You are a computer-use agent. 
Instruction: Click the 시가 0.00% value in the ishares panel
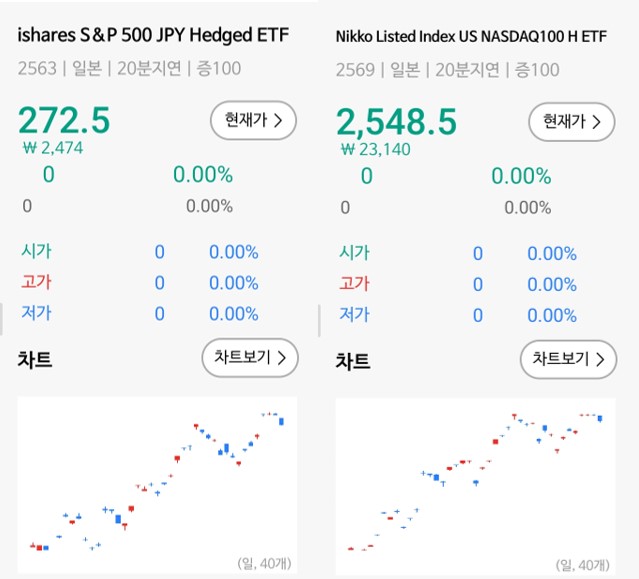pyautogui.click(x=234, y=252)
